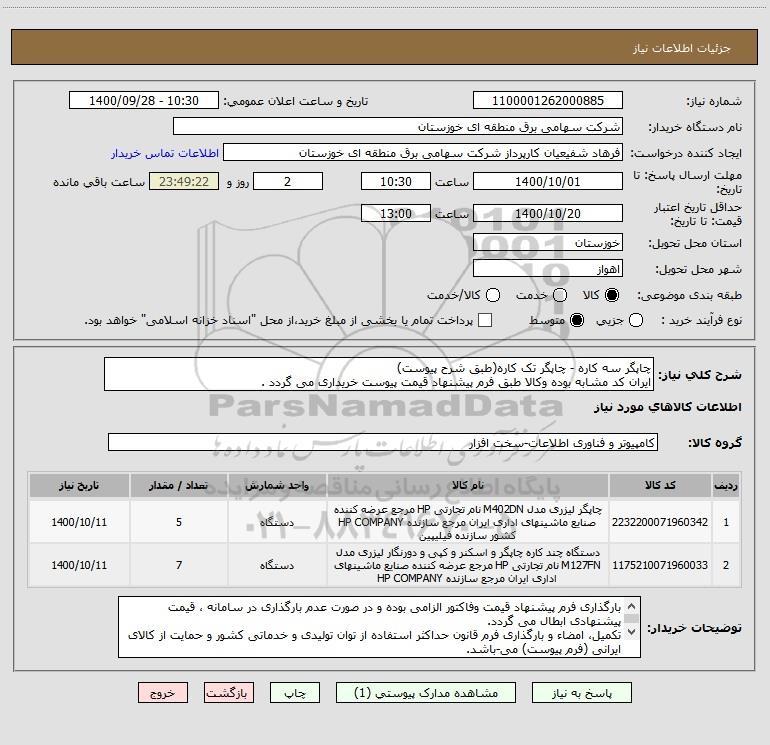Select the متوسط purchase type radio
Viewport: 770px width, 745px height.
click(577, 320)
